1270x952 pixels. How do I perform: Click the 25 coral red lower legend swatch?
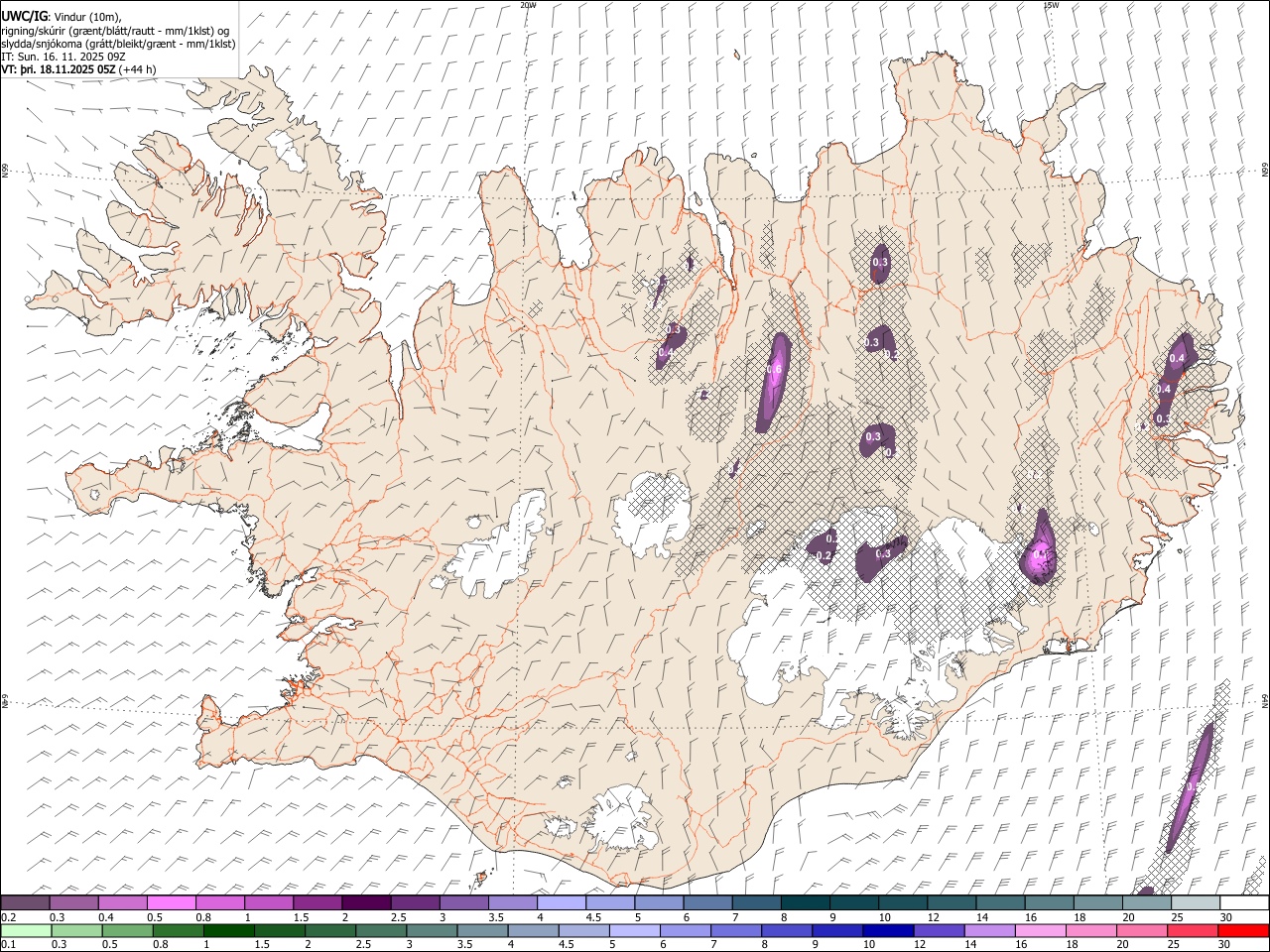tap(1193, 931)
